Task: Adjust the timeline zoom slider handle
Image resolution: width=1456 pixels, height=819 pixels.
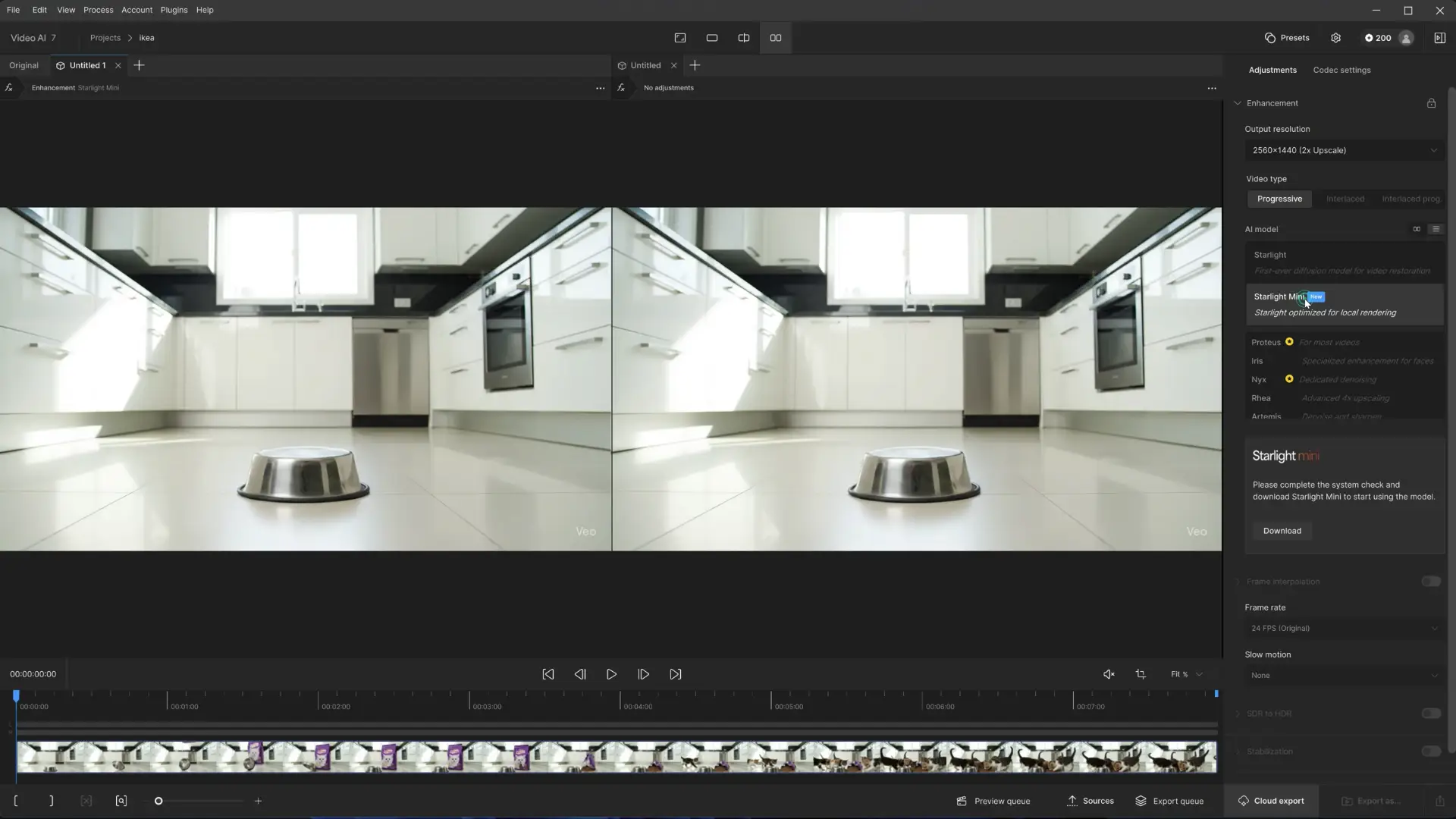Action: tap(158, 801)
